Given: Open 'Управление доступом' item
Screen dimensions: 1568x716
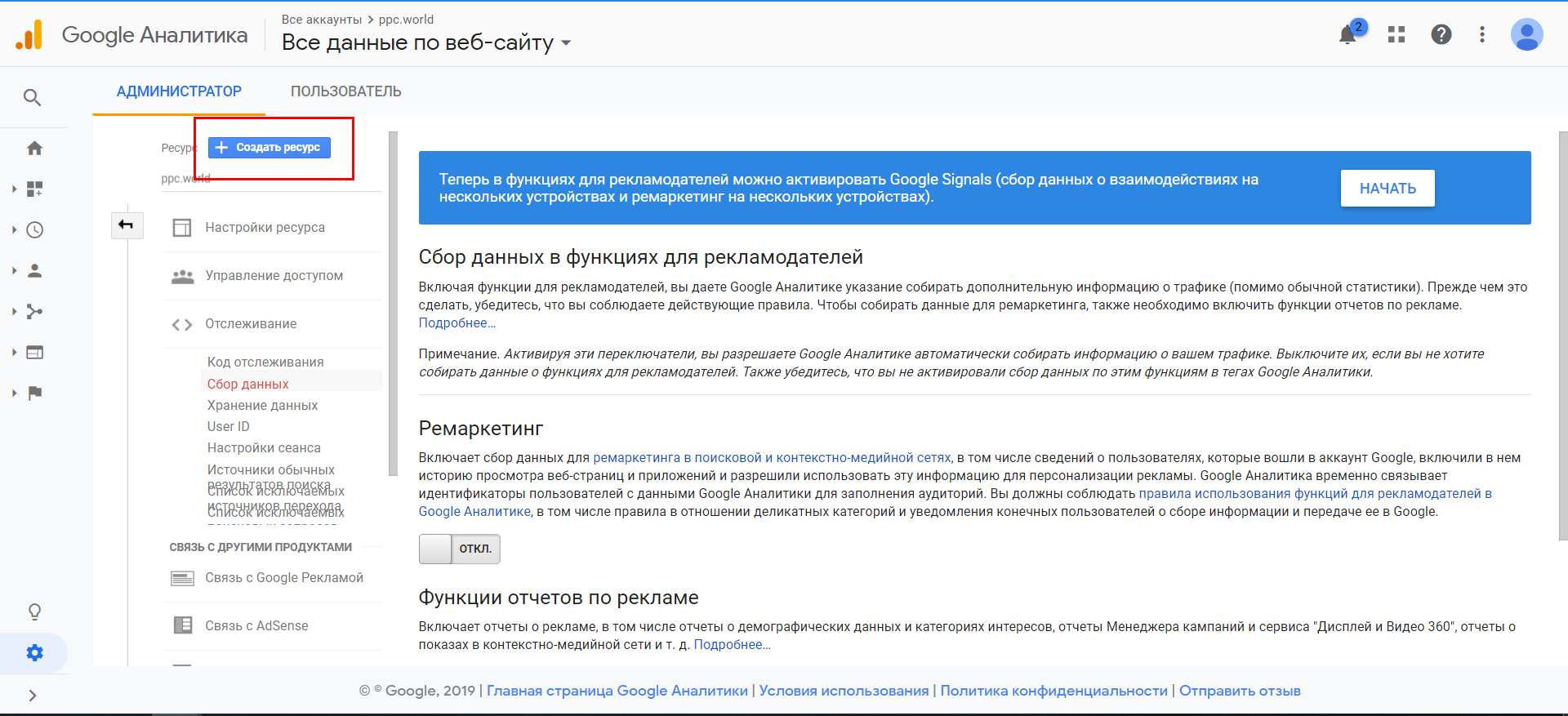Looking at the screenshot, I should (x=274, y=276).
